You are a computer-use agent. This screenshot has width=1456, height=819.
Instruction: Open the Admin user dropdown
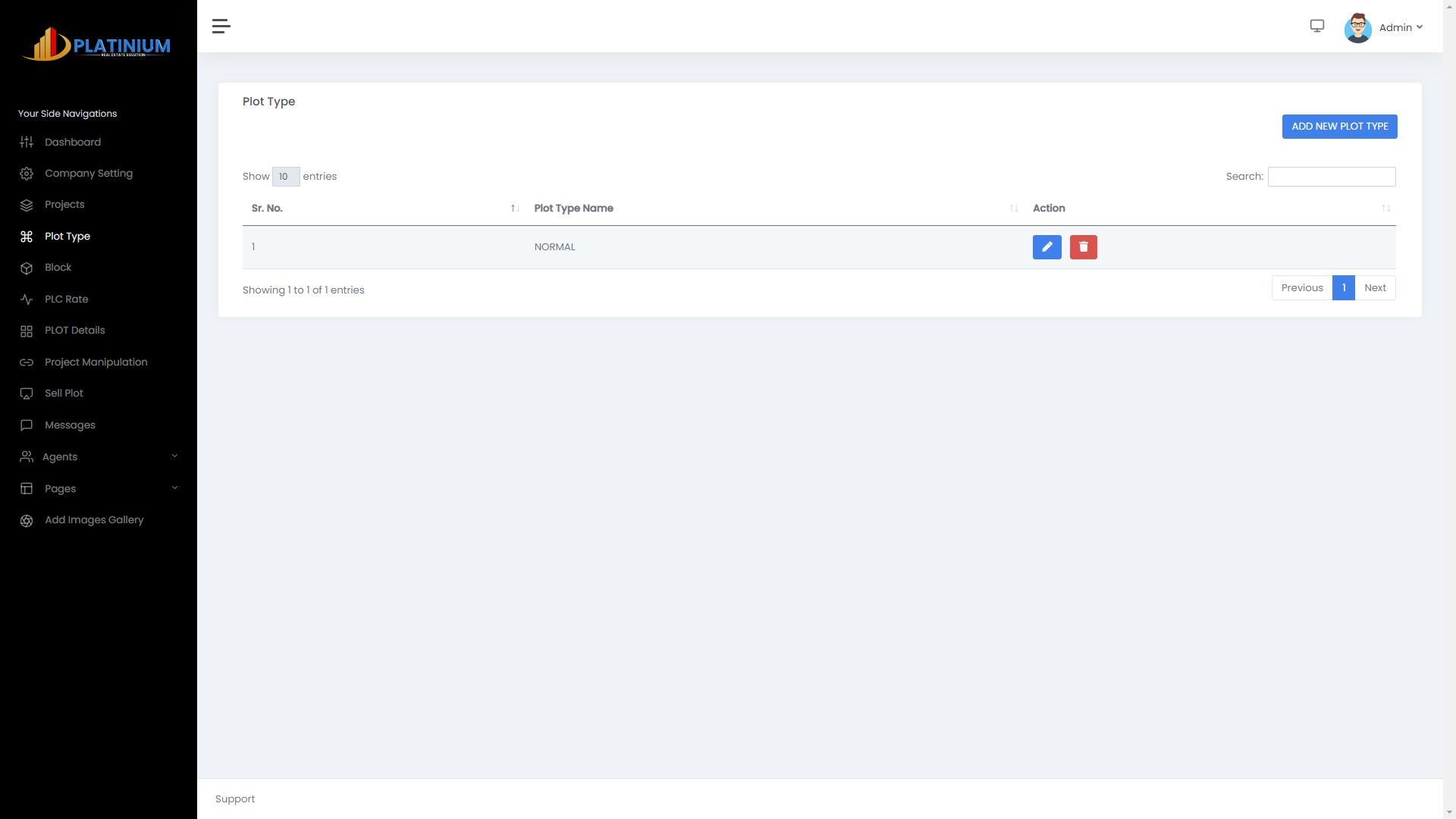click(1400, 28)
